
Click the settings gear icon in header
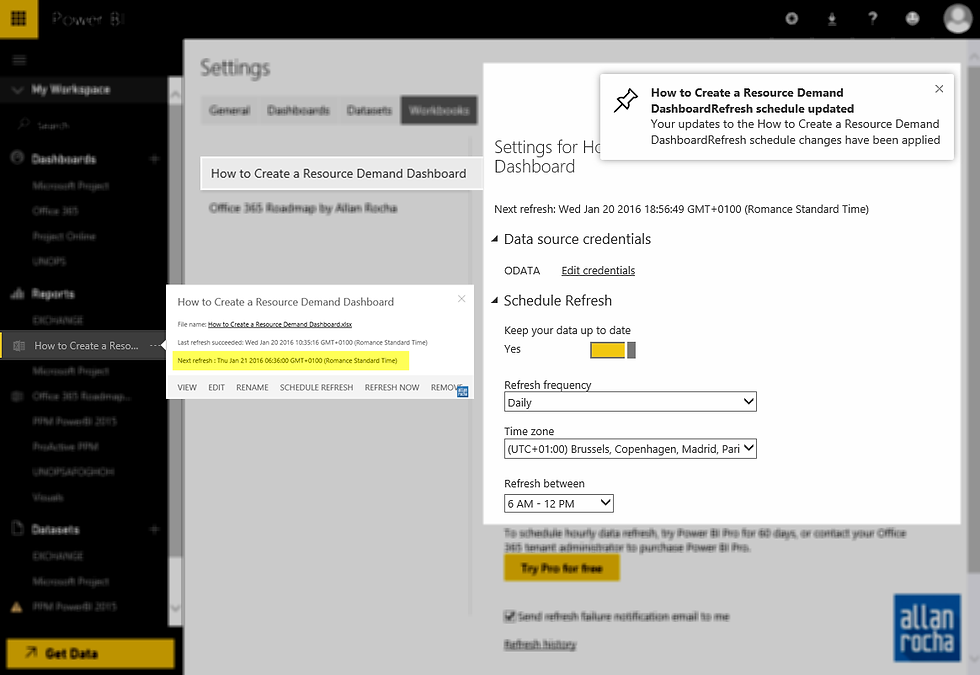coord(791,19)
